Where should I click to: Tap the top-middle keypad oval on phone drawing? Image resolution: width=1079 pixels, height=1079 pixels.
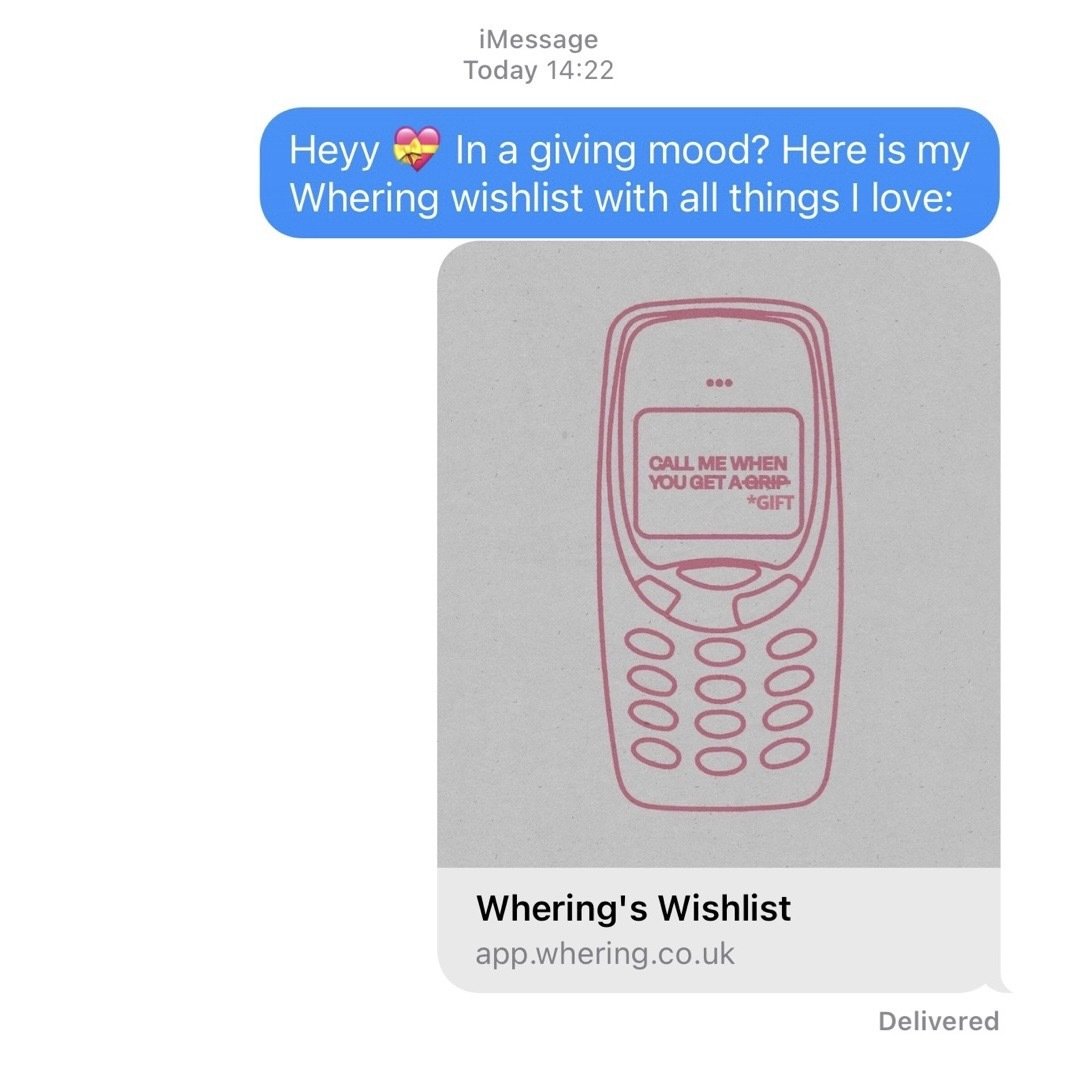tap(720, 651)
